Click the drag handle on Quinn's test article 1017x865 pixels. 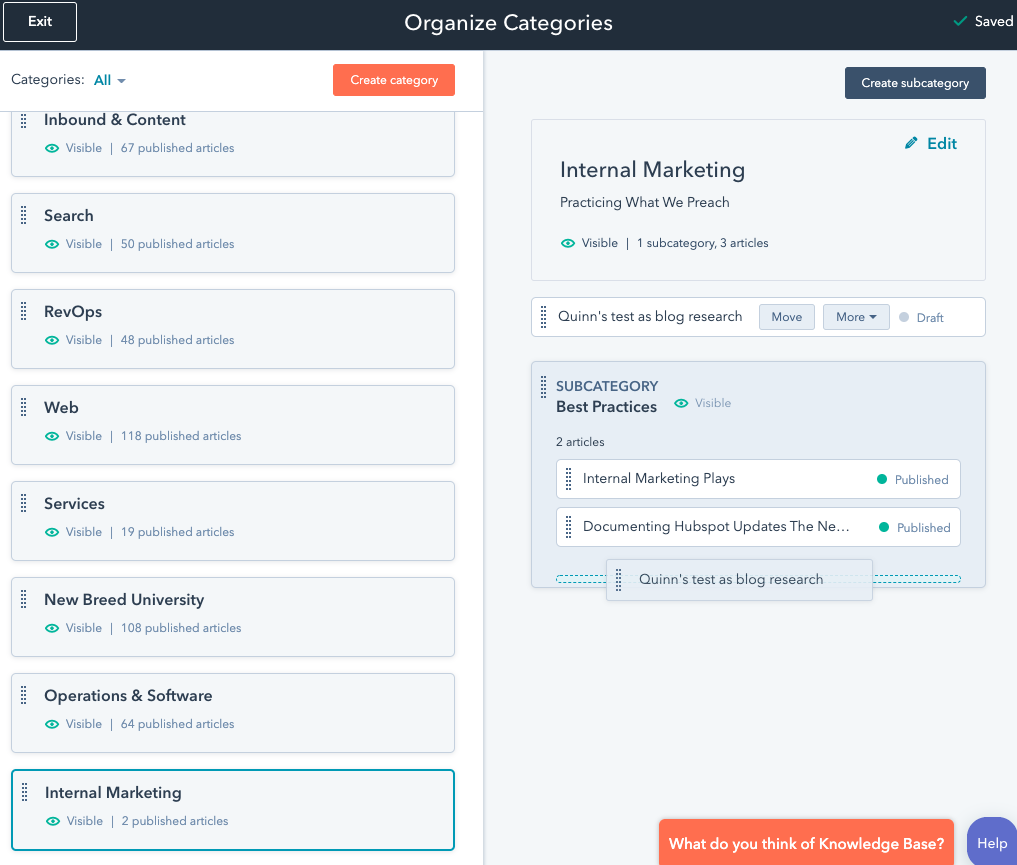click(x=543, y=315)
